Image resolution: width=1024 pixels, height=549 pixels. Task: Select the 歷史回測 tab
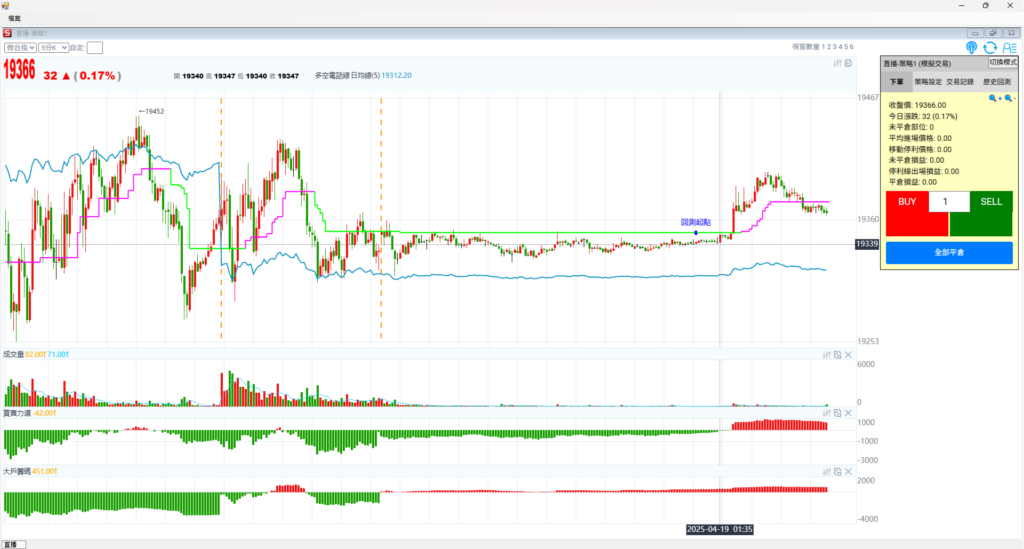[997, 82]
